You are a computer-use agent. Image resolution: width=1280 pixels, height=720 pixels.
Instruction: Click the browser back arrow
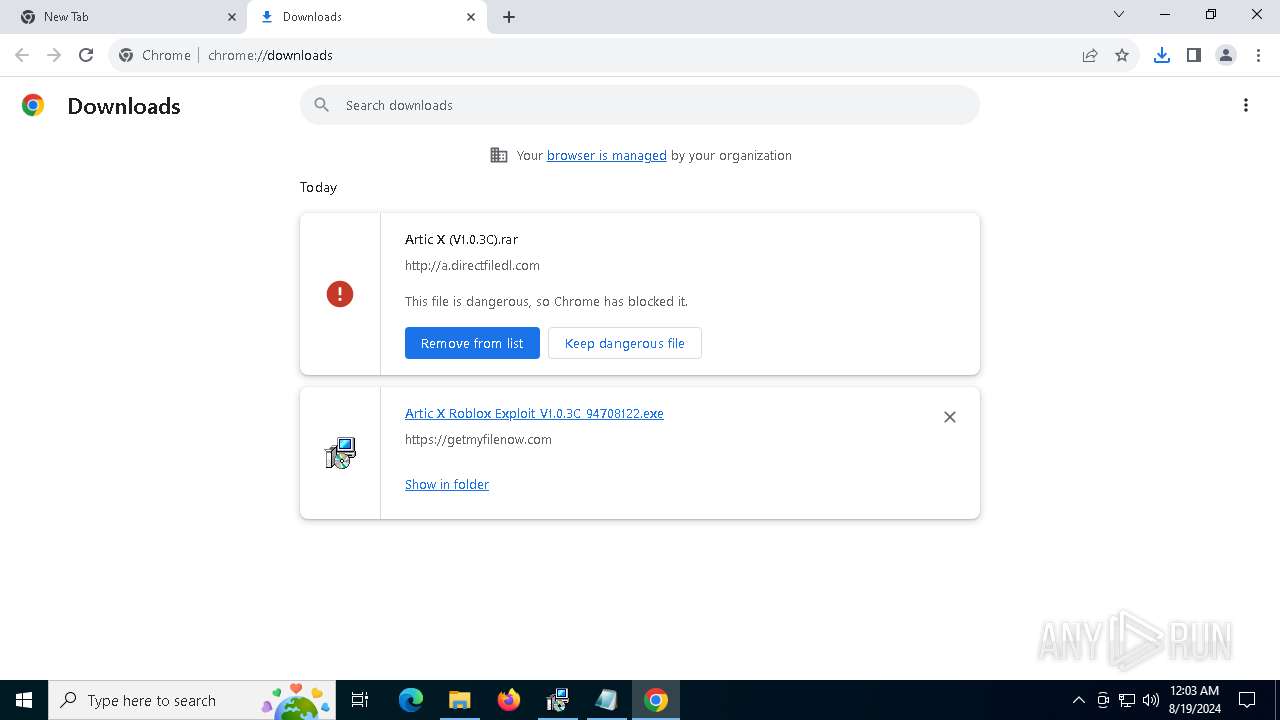click(x=22, y=55)
